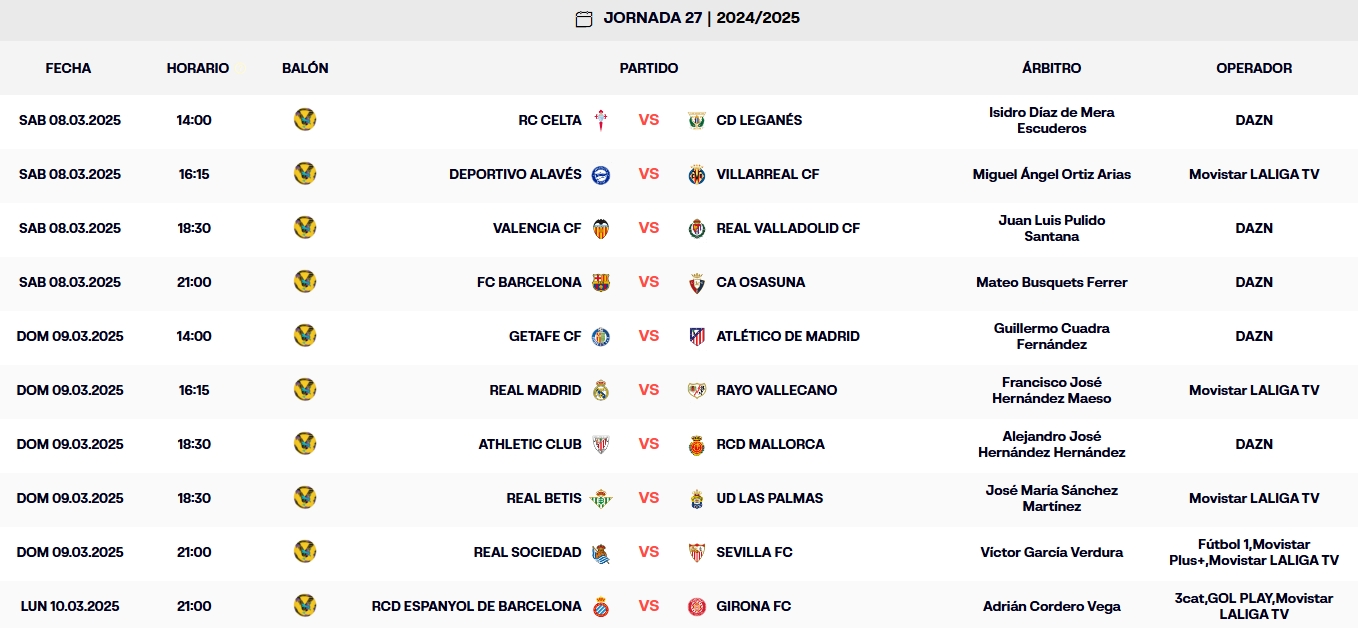This screenshot has height=628, width=1358.
Task: Click the Villarreal CF crest
Action: coord(695,173)
